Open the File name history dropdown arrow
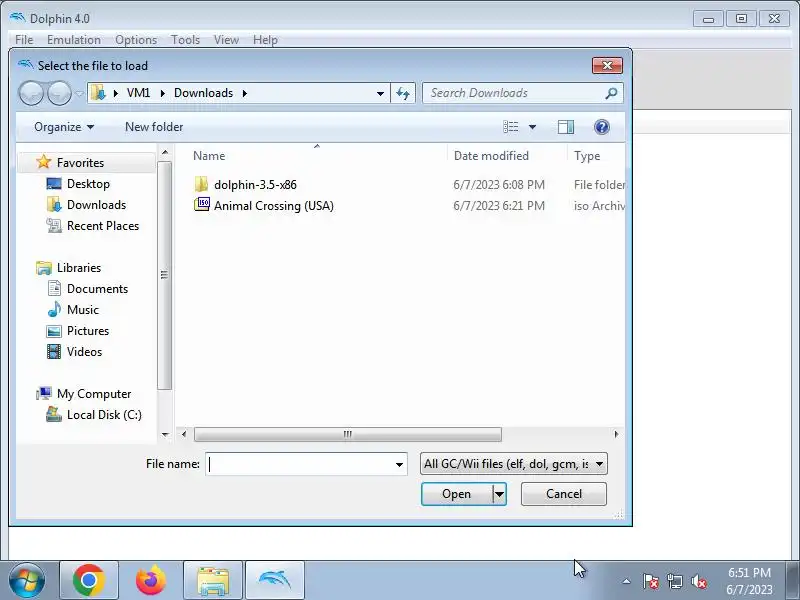 (399, 464)
